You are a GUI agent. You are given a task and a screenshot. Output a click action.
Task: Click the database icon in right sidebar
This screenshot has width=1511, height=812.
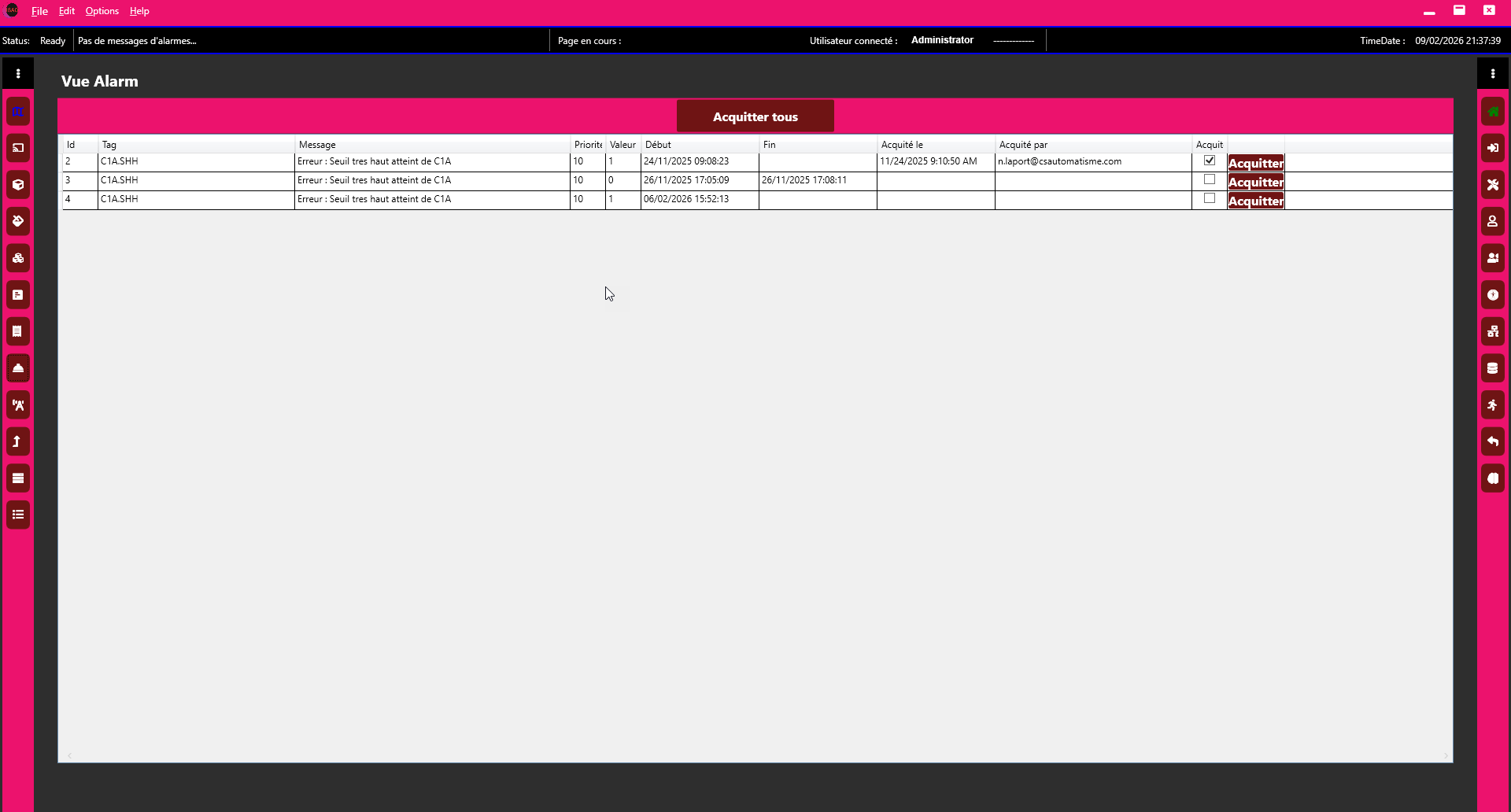tap(1492, 368)
